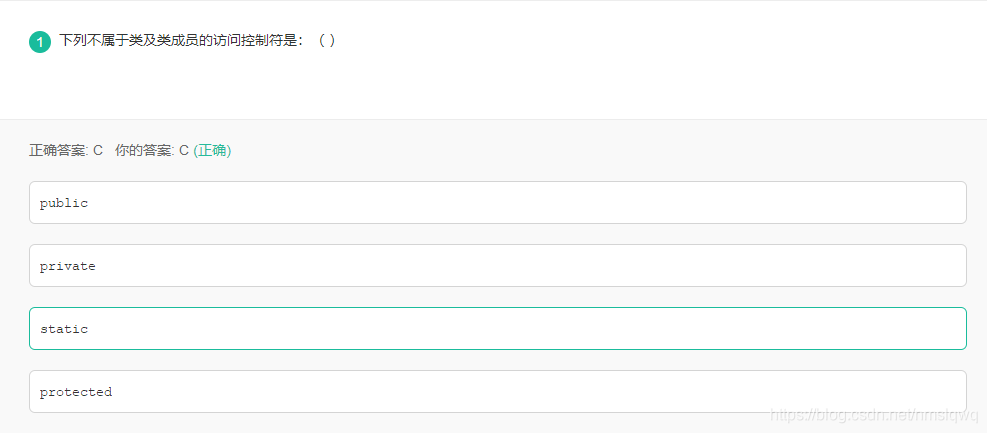The height and width of the screenshot is (433, 987).
Task: Click the green "(正确)" result label
Action: [x=212, y=150]
